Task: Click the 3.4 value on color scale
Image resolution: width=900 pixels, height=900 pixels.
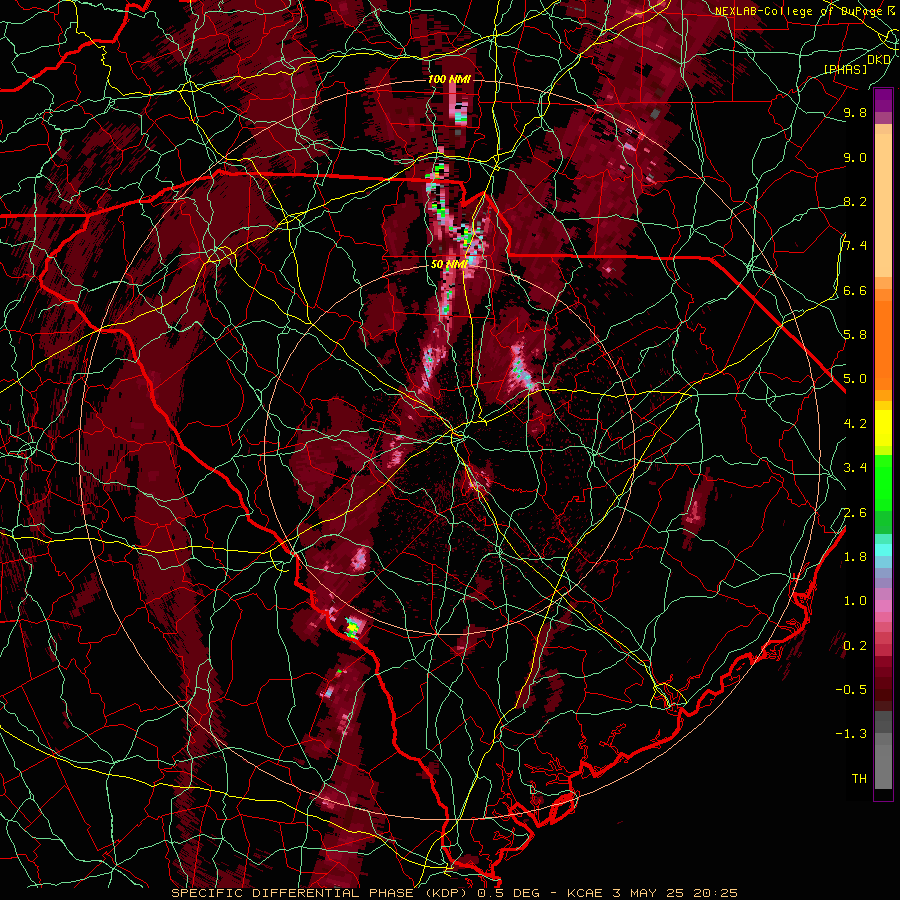Action: [855, 468]
